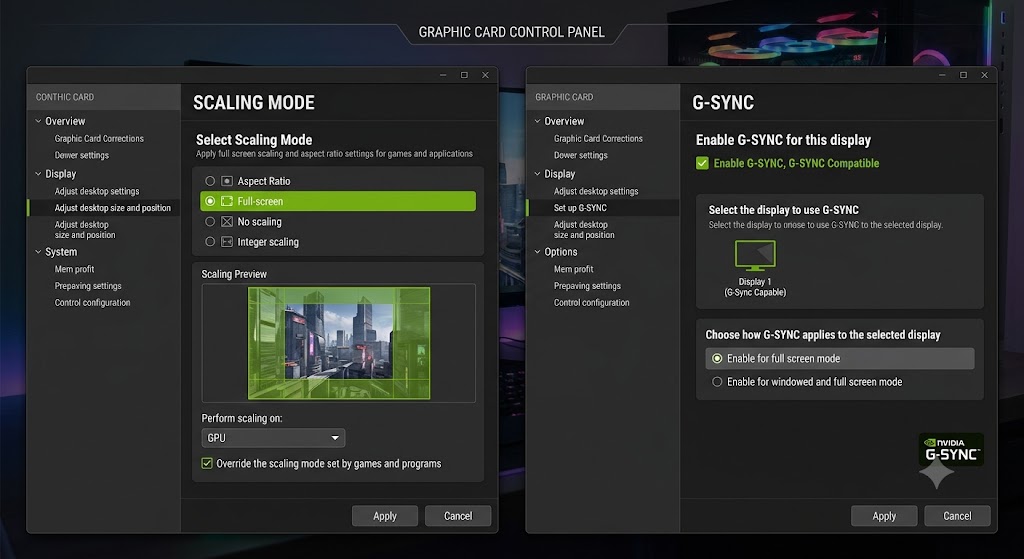Select the Full-screen scaling radio button
The image size is (1024, 559).
pyautogui.click(x=210, y=201)
